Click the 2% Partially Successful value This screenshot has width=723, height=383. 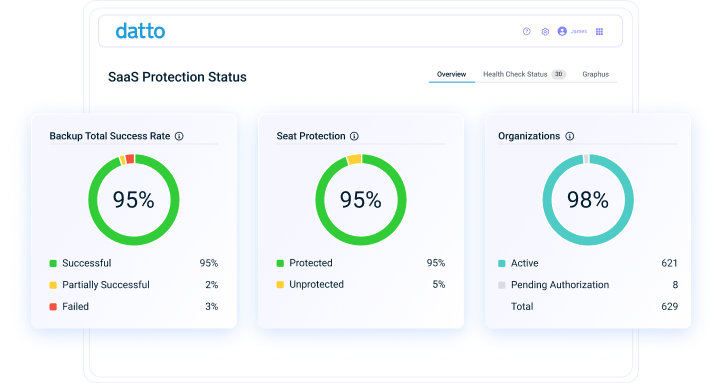point(212,285)
